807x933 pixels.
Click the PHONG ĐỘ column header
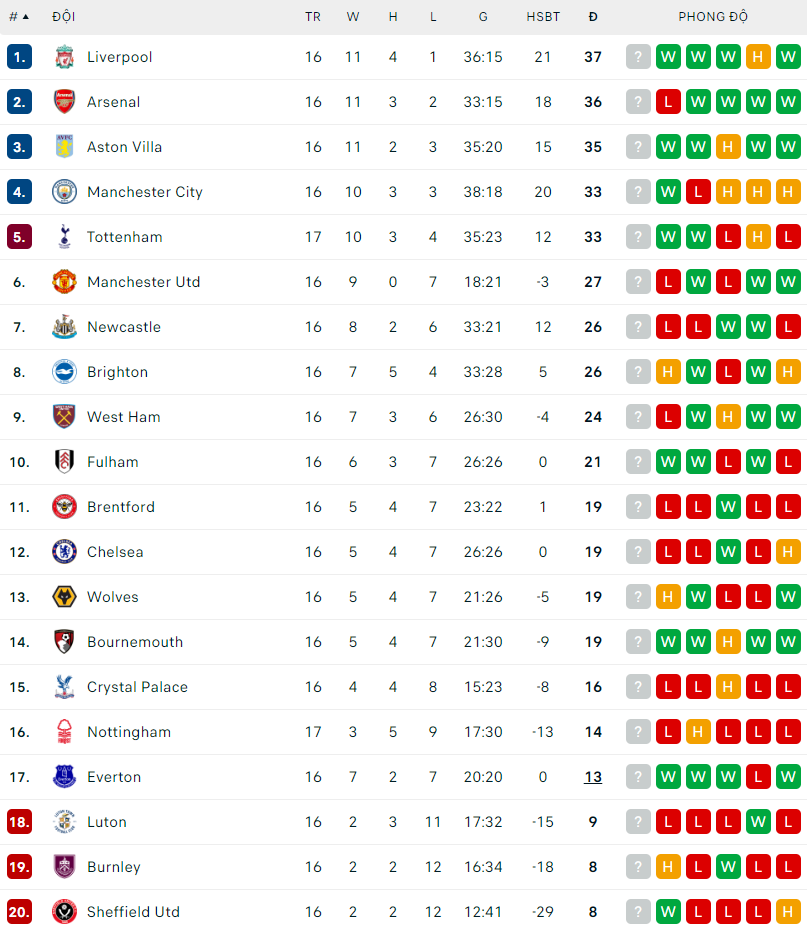713,16
